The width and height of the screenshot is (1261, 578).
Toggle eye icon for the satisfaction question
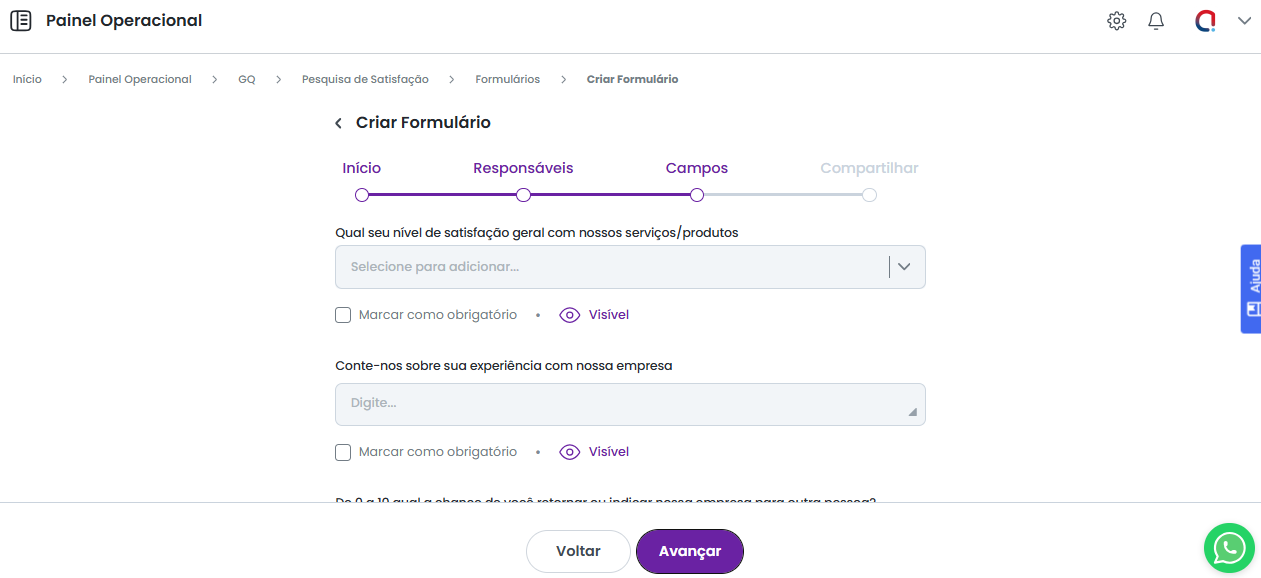click(570, 315)
